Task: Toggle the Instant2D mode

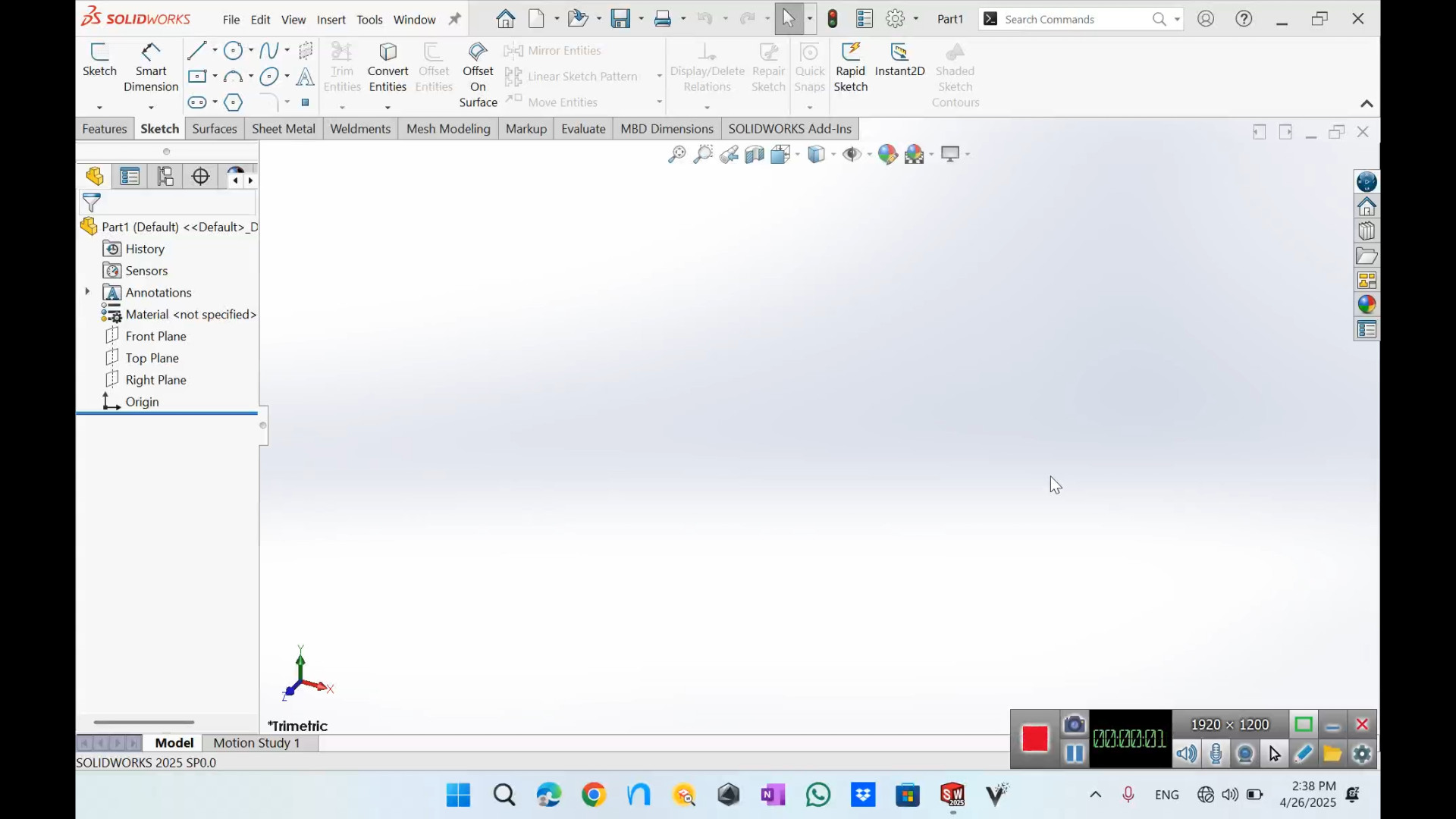Action: coord(899,60)
